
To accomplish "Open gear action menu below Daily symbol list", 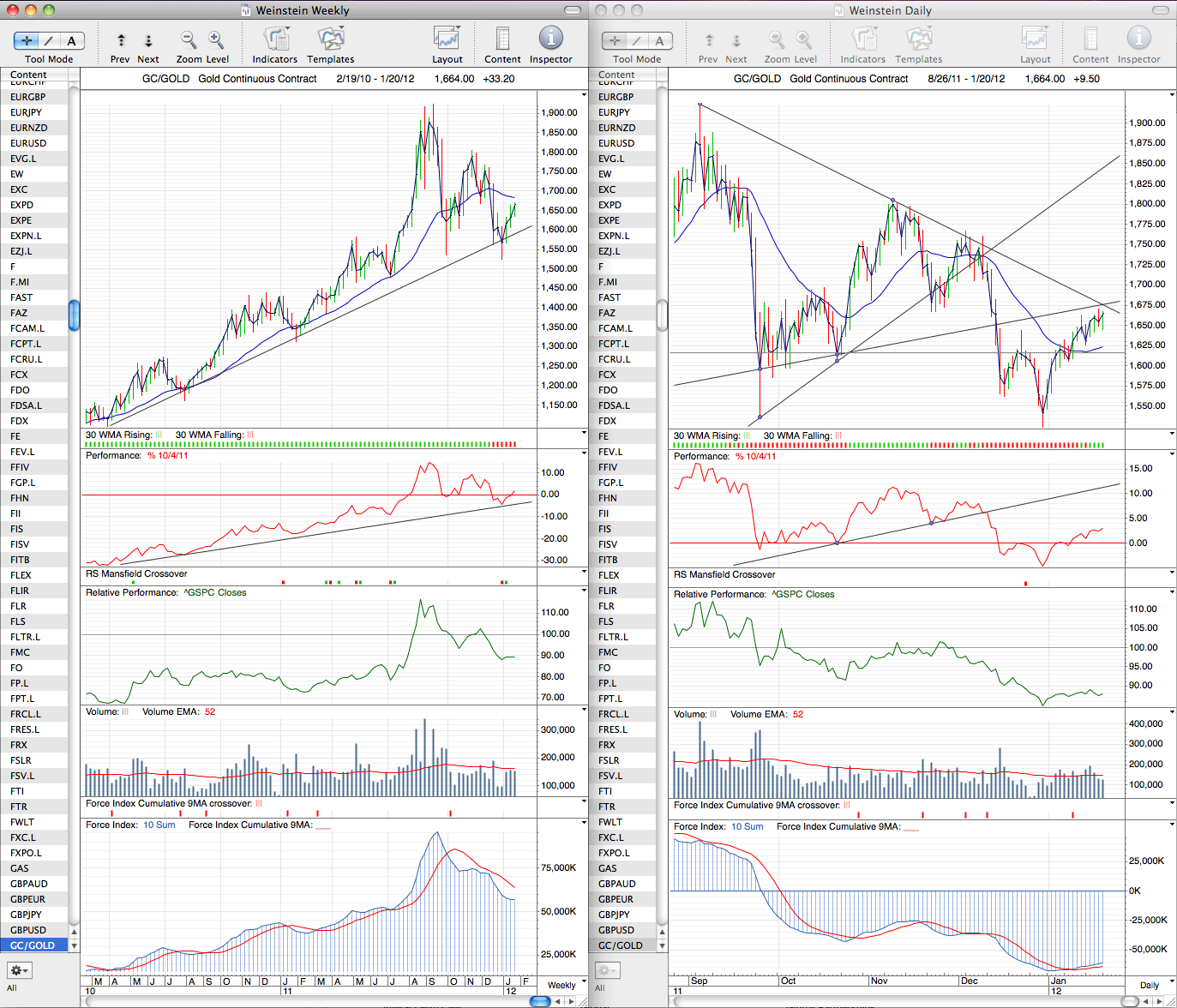I will [x=607, y=970].
